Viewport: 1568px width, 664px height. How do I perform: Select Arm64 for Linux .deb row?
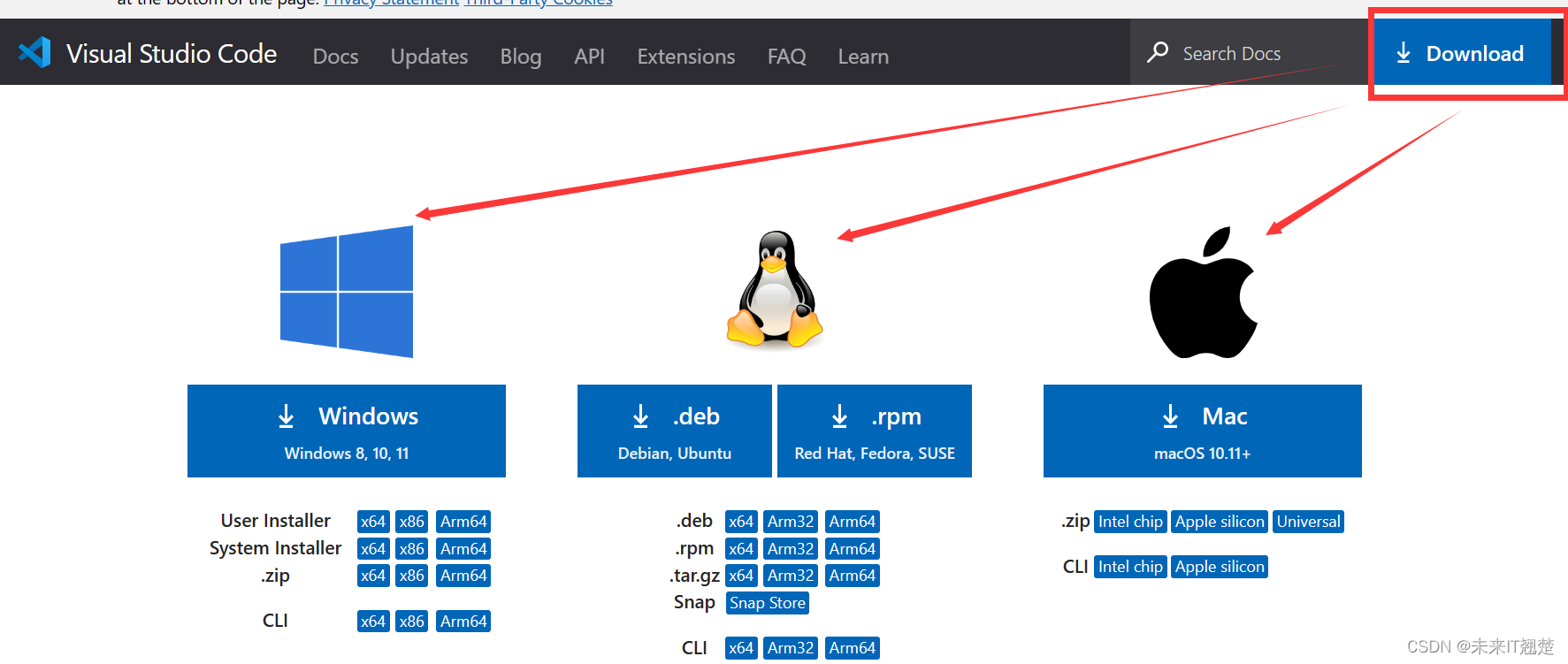tap(853, 522)
